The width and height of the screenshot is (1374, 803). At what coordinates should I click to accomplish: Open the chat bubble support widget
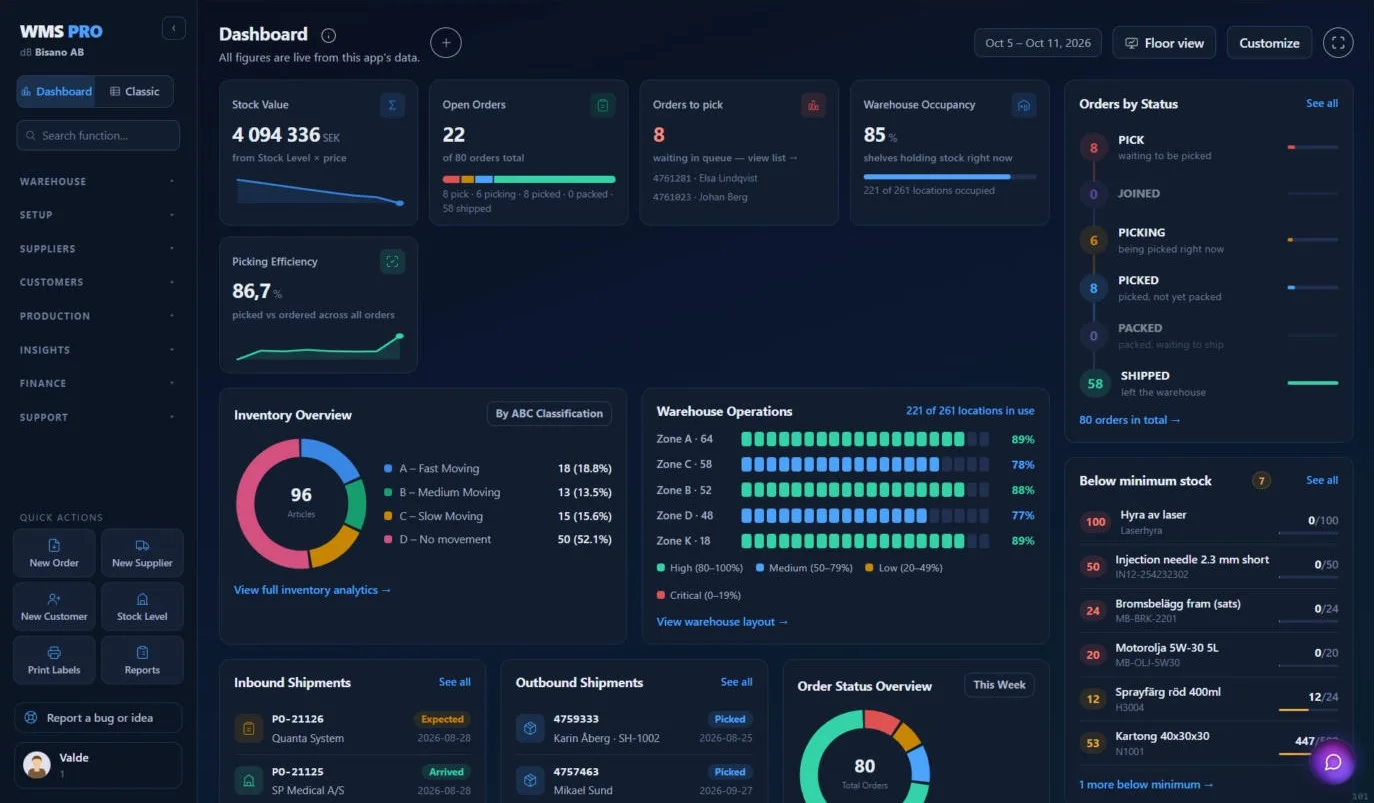(x=1332, y=762)
